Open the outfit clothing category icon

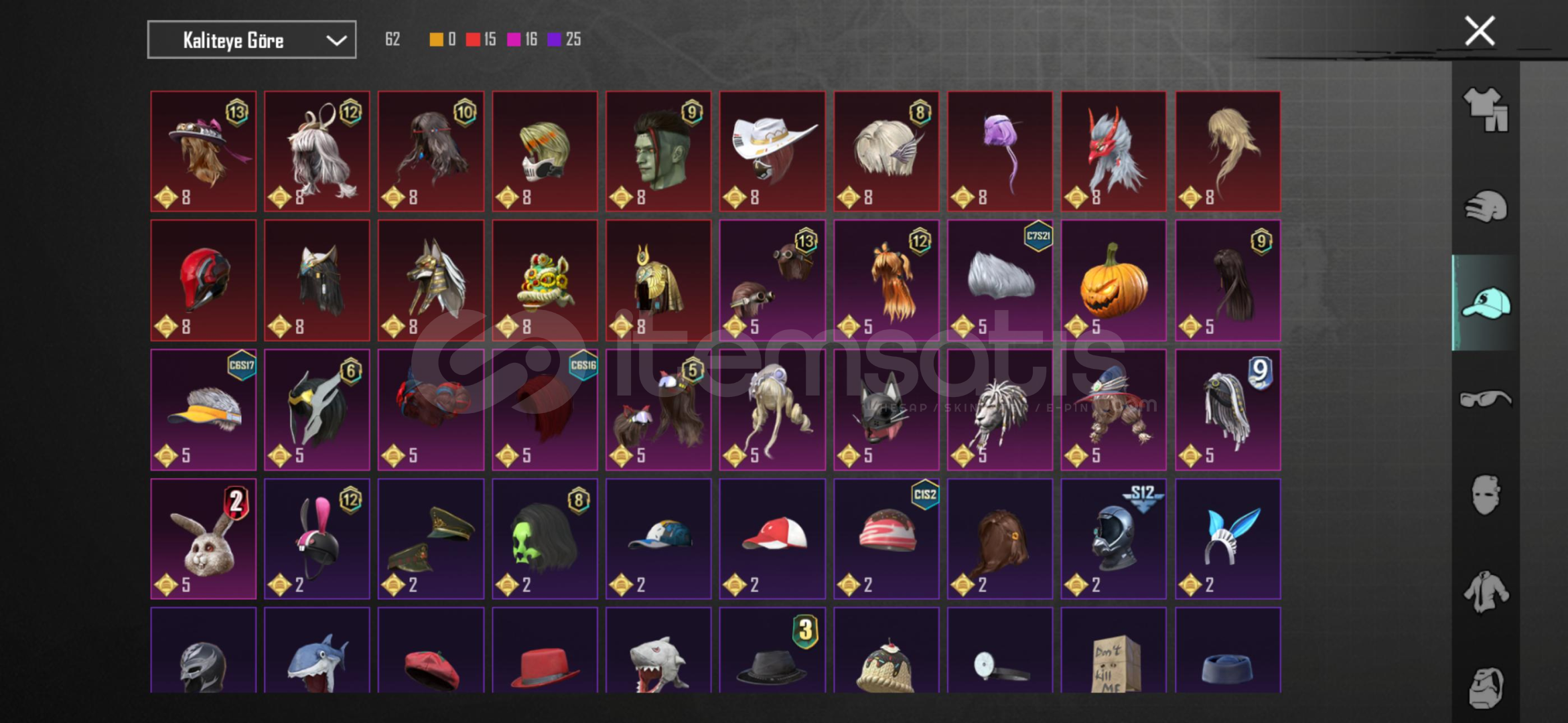pyautogui.click(x=1486, y=109)
